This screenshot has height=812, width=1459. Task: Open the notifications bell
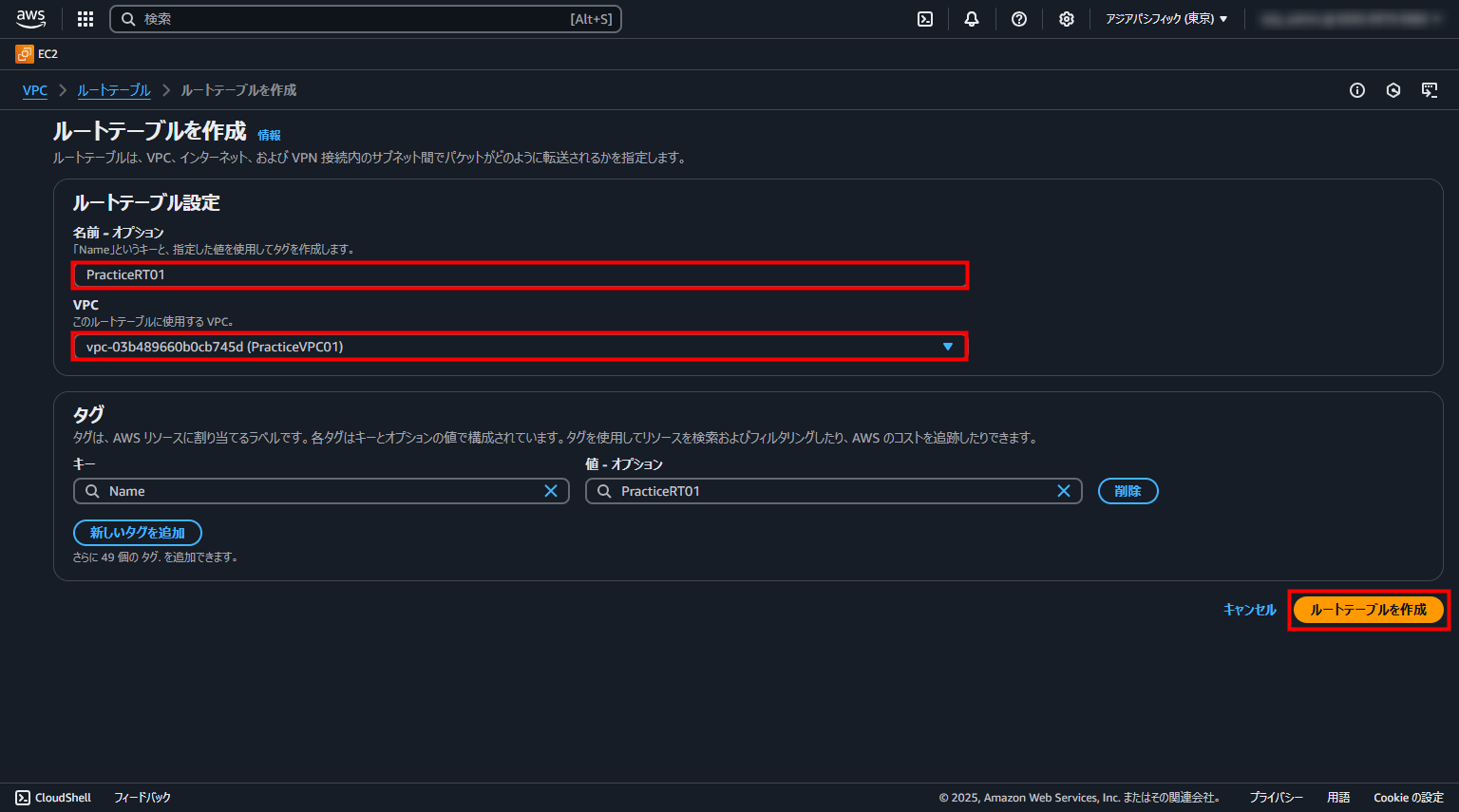point(972,19)
